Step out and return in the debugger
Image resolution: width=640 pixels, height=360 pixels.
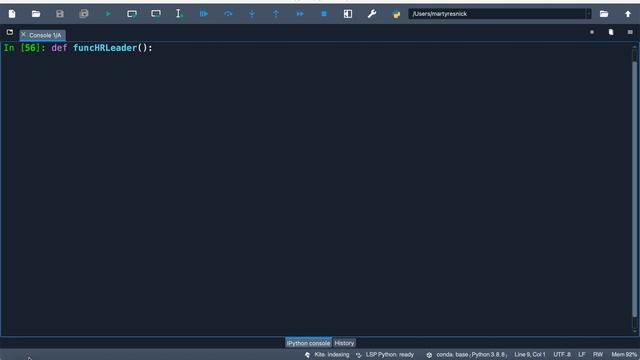coord(276,14)
